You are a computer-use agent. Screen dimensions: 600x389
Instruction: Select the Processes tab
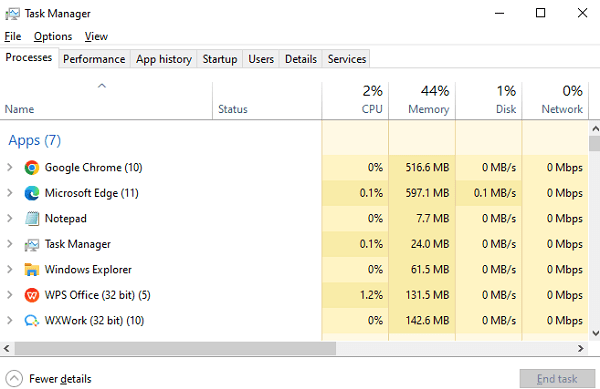click(x=29, y=57)
